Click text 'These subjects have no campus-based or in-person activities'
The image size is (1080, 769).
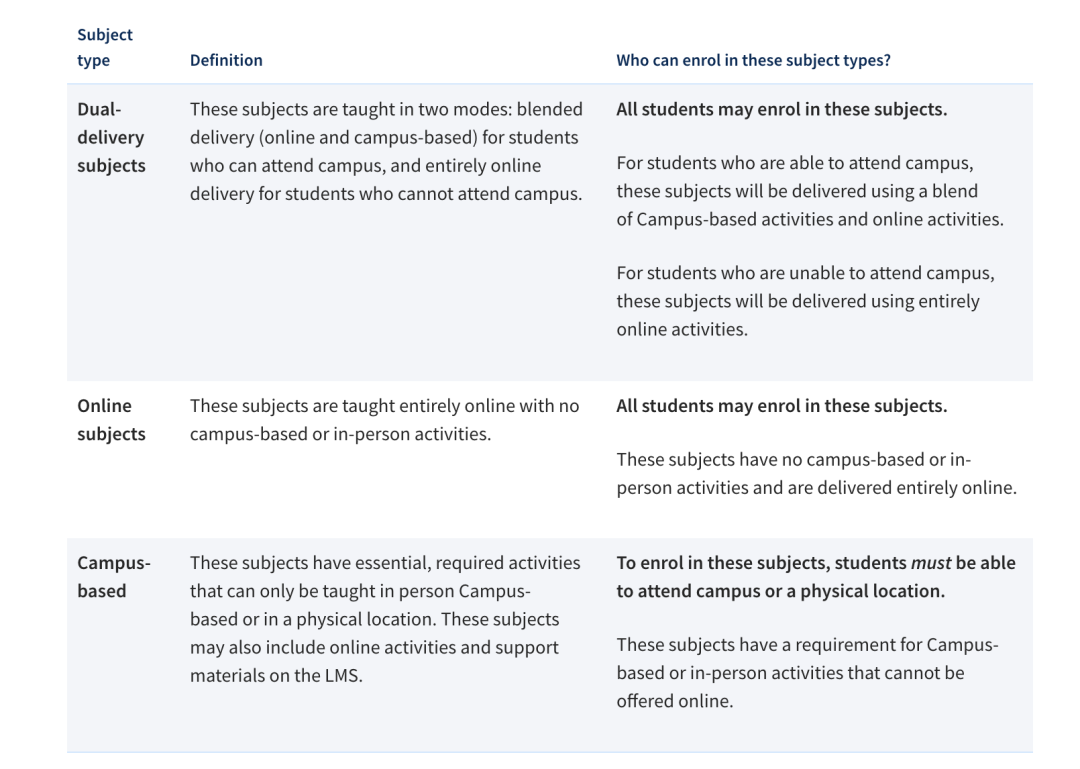(x=816, y=473)
